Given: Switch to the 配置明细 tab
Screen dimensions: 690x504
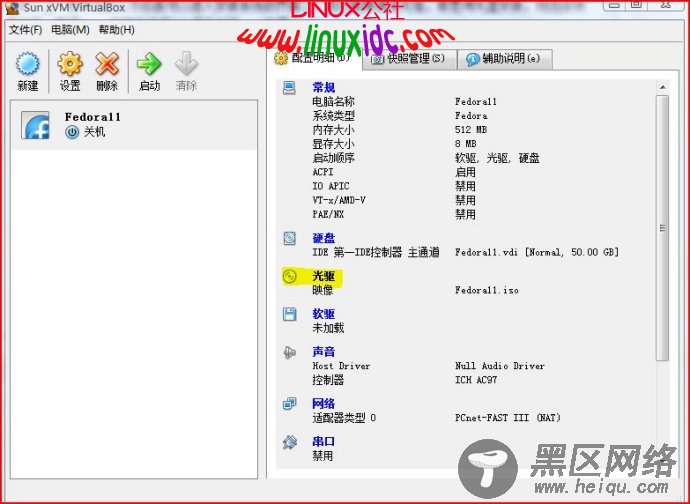Looking at the screenshot, I should point(316,59).
